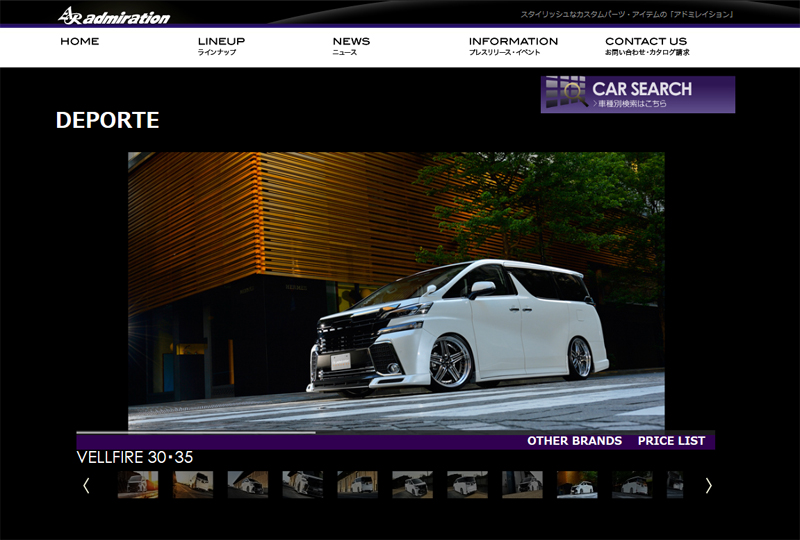Select the first Vellfire thumbnail
This screenshot has width=800, height=540.
click(x=138, y=485)
